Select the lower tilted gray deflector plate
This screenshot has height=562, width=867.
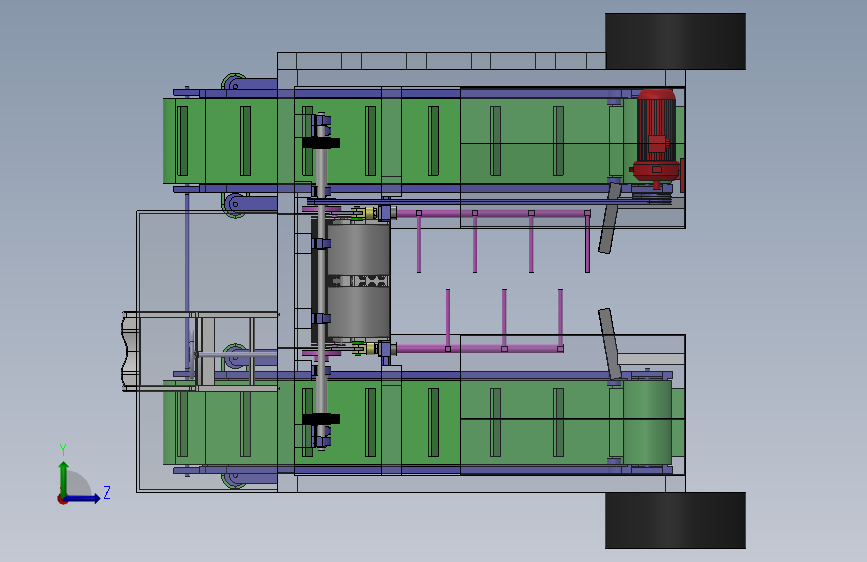pos(610,344)
